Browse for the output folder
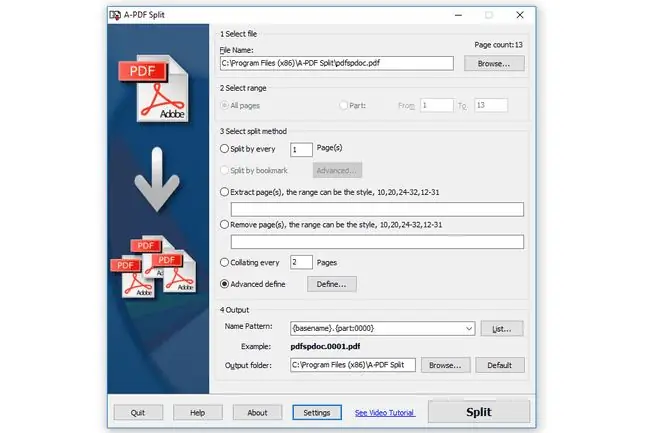 coord(446,365)
